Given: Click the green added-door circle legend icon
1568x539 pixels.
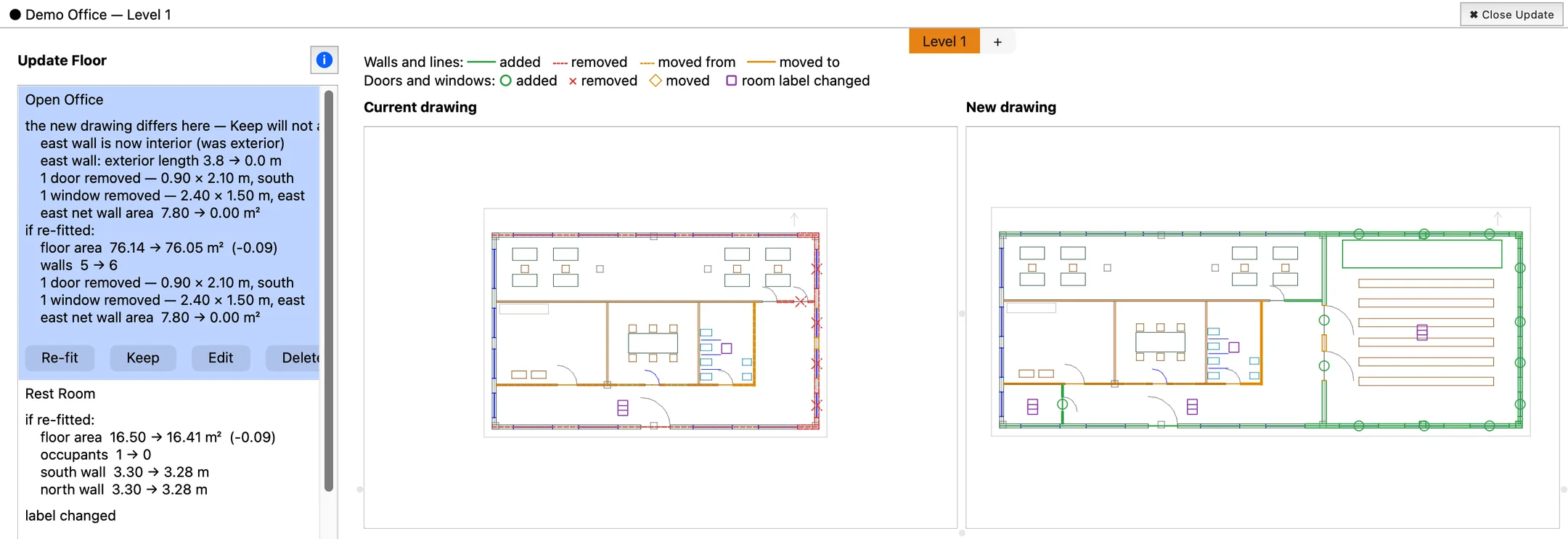Looking at the screenshot, I should point(506,81).
